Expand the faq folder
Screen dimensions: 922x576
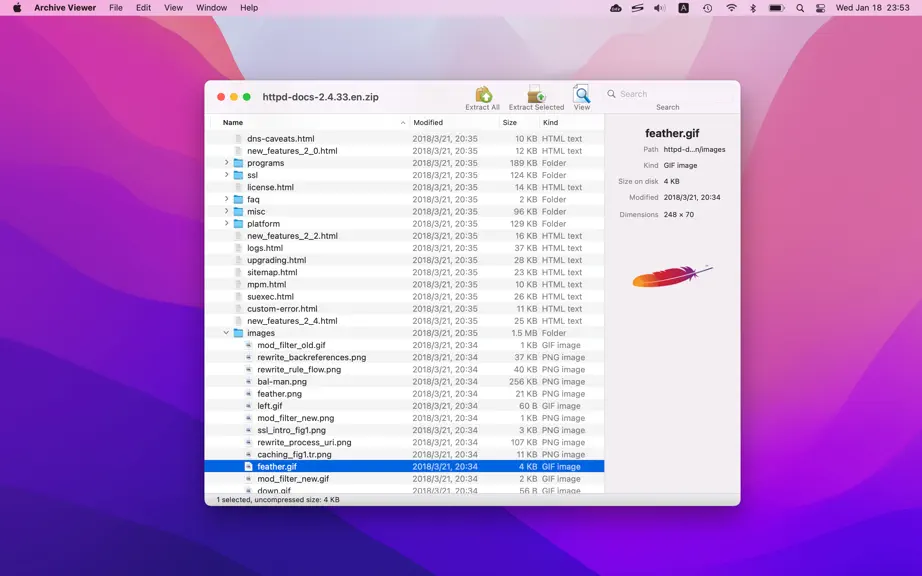click(226, 199)
